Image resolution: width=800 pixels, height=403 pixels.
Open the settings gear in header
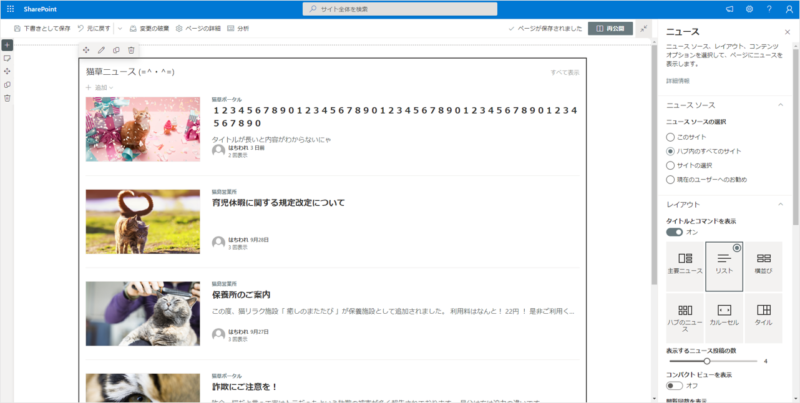[x=749, y=9]
